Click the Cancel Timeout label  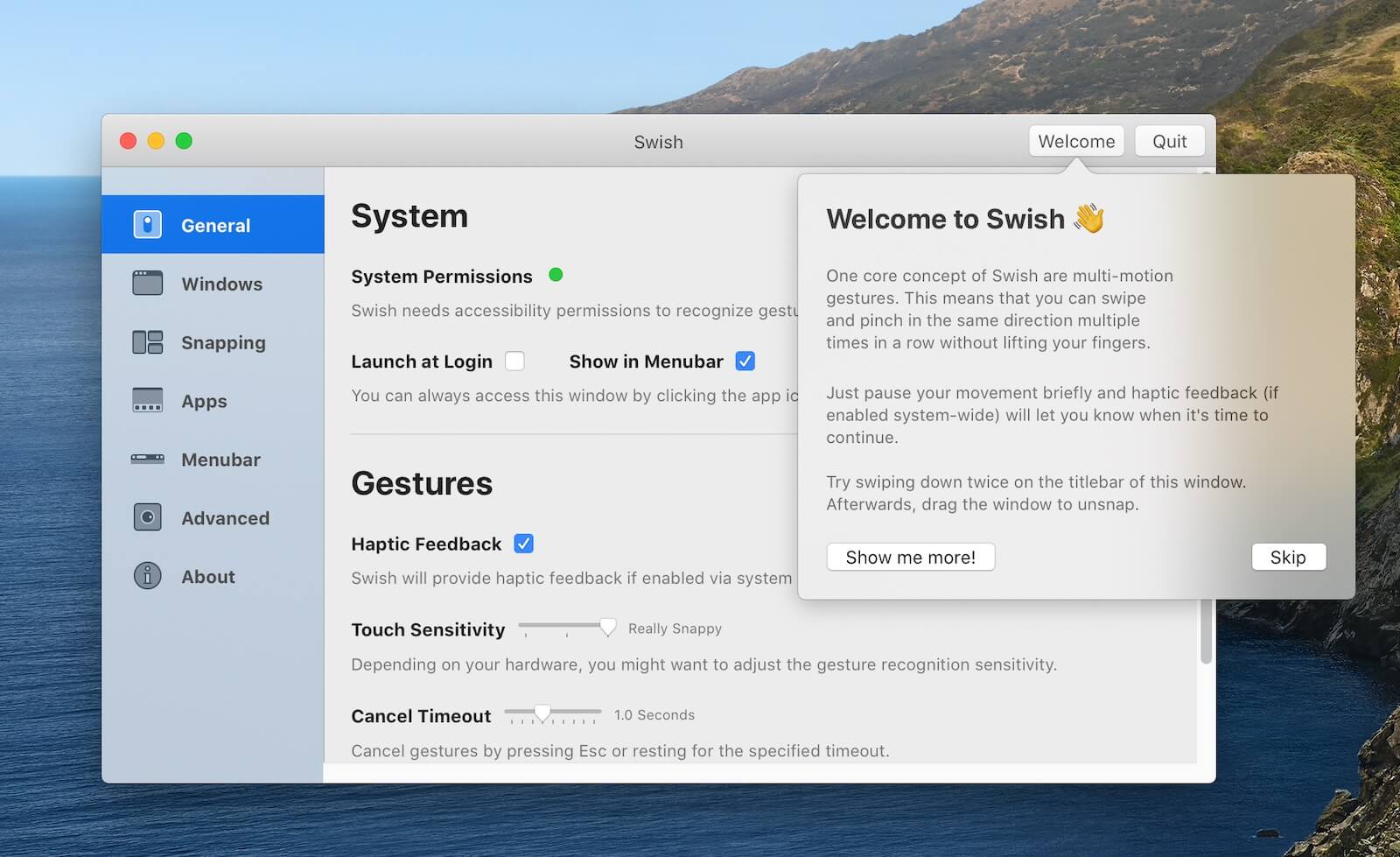pos(421,716)
